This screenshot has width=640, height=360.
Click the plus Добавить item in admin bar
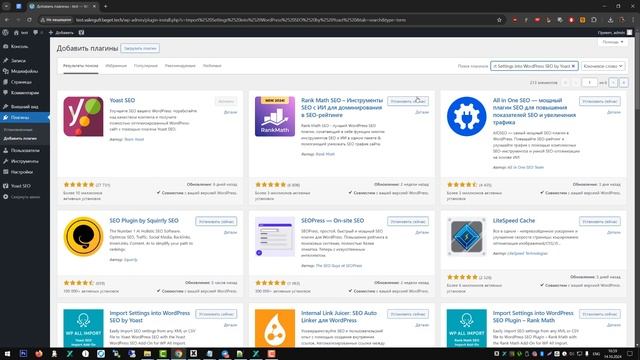coord(61,32)
